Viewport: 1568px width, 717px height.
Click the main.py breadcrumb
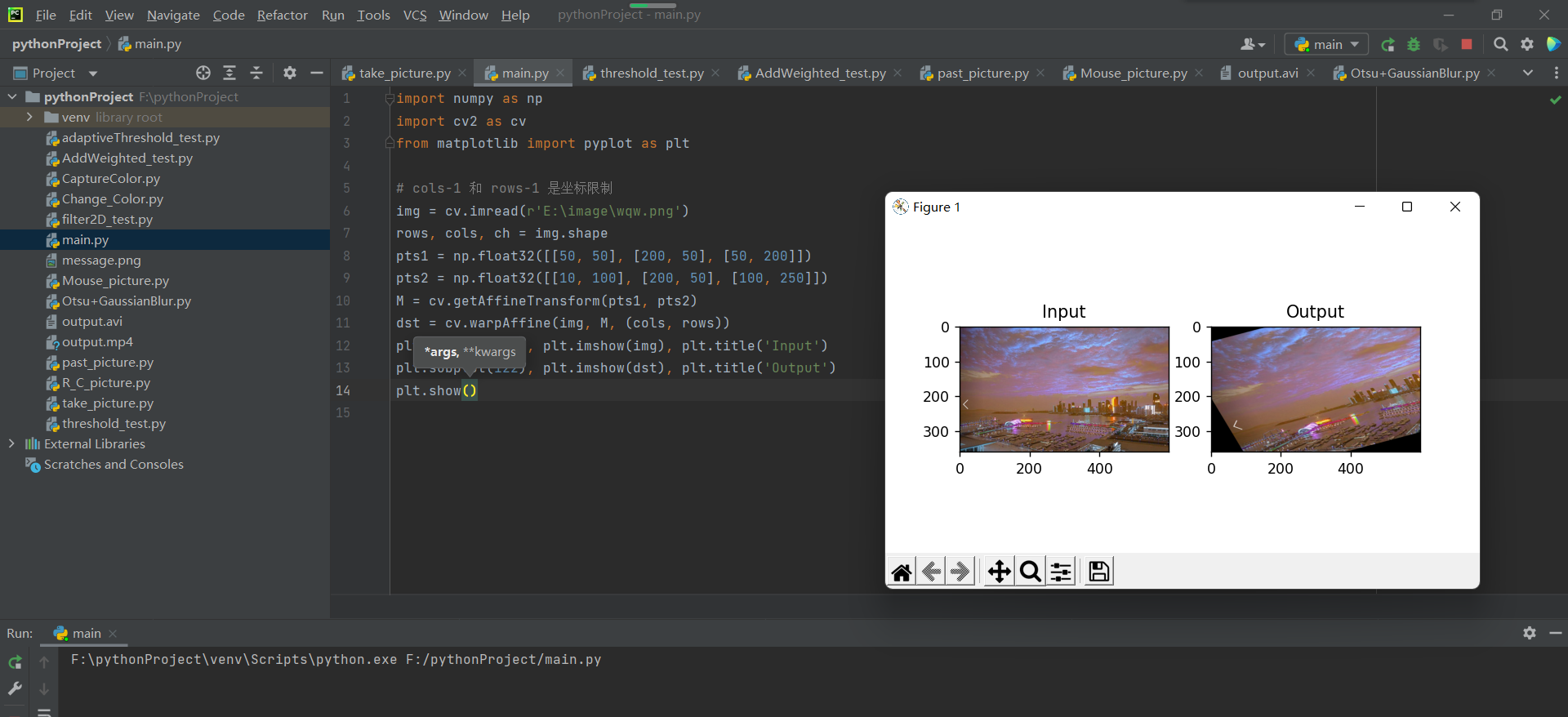pos(149,44)
